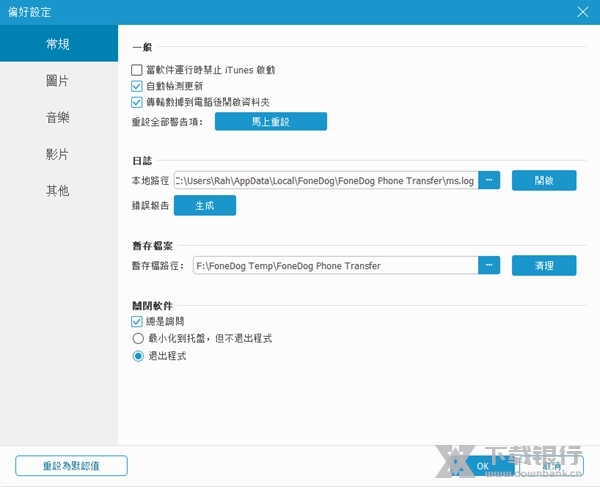This screenshot has height=487, width=600.
Task: Click the temp file path field
Action: [336, 265]
